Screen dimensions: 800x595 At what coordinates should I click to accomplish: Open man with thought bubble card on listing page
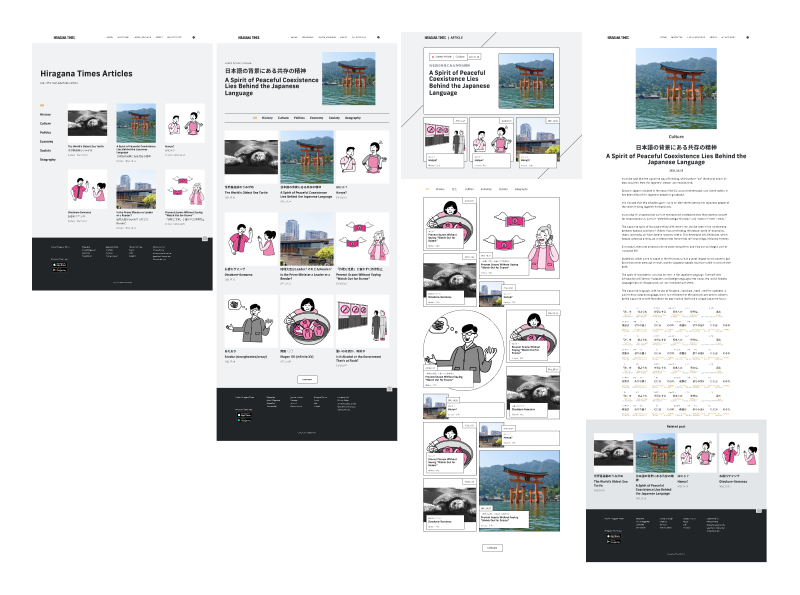pos(252,321)
